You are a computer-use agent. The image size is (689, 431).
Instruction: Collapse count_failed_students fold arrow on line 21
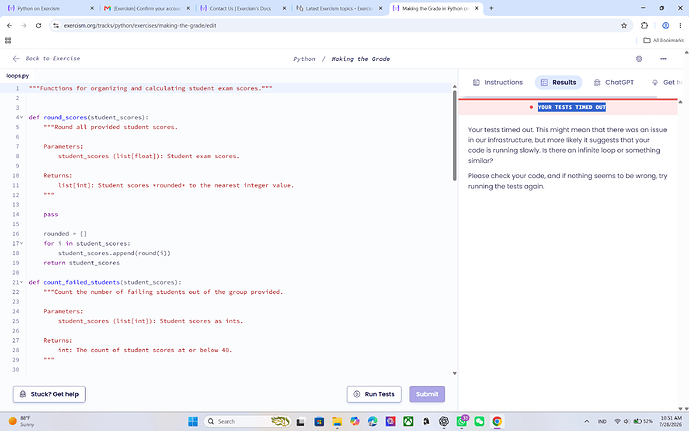pos(22,282)
